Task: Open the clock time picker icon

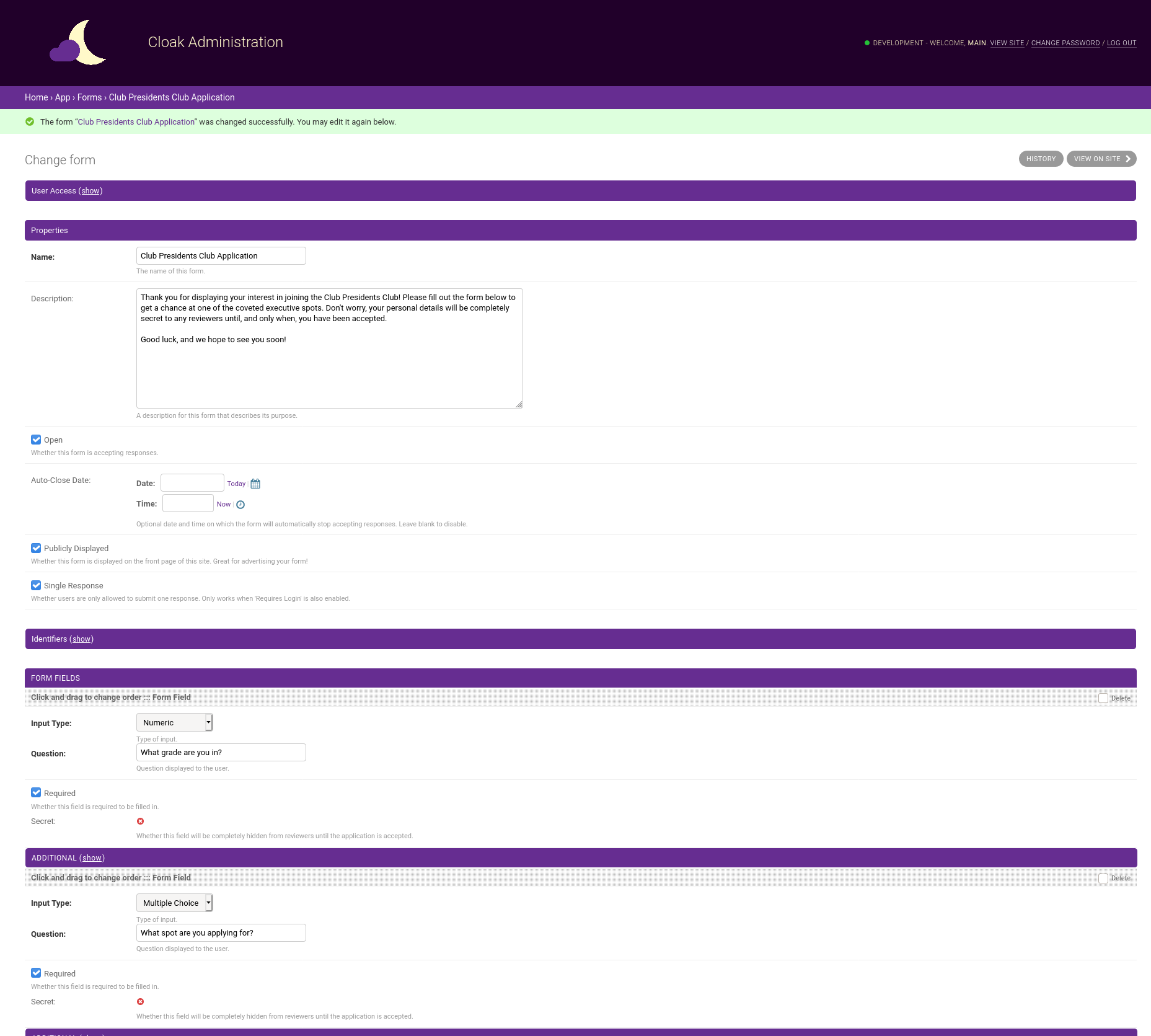Action: (x=240, y=505)
